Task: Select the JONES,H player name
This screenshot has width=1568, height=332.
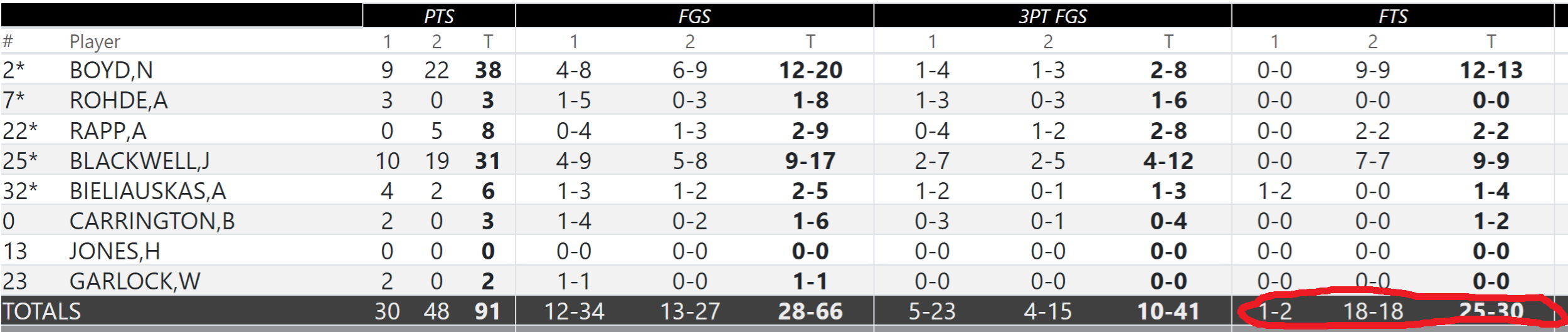Action: [x=115, y=251]
